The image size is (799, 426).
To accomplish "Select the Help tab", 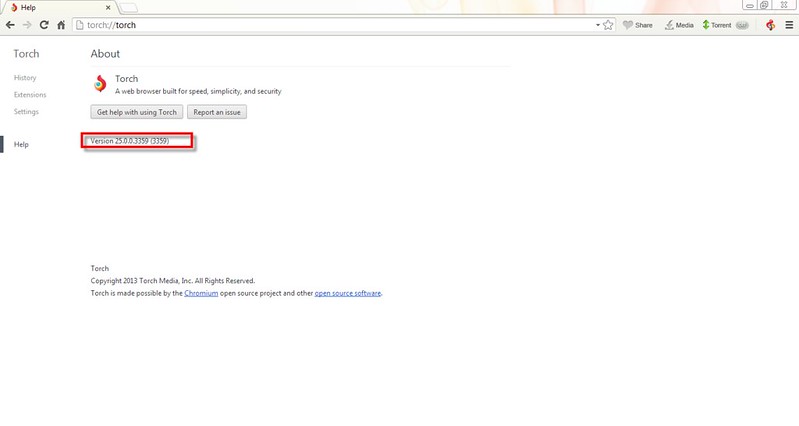I will click(x=59, y=8).
